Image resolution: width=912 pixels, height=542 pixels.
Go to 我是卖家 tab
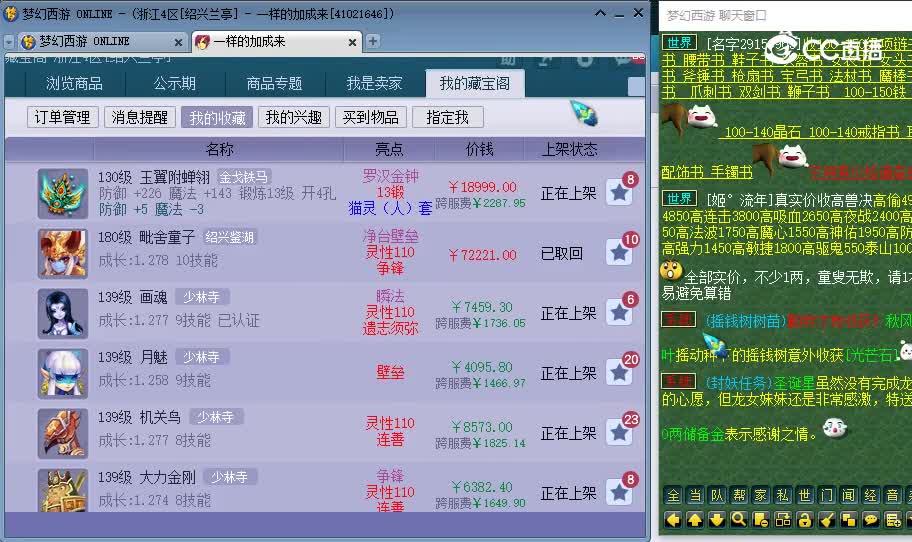click(x=375, y=84)
